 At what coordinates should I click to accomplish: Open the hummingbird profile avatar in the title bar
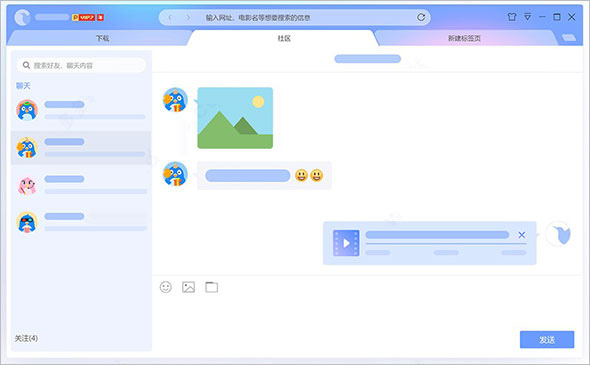point(23,17)
